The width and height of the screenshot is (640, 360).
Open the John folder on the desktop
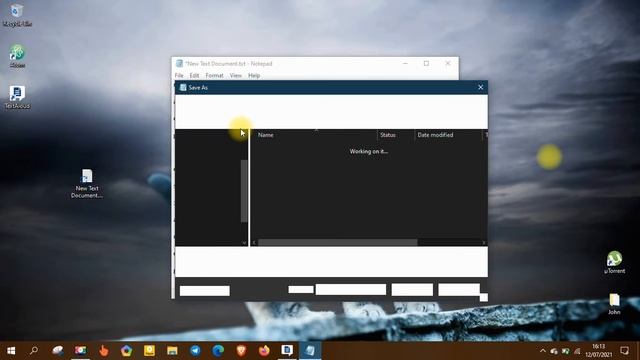coord(614,304)
